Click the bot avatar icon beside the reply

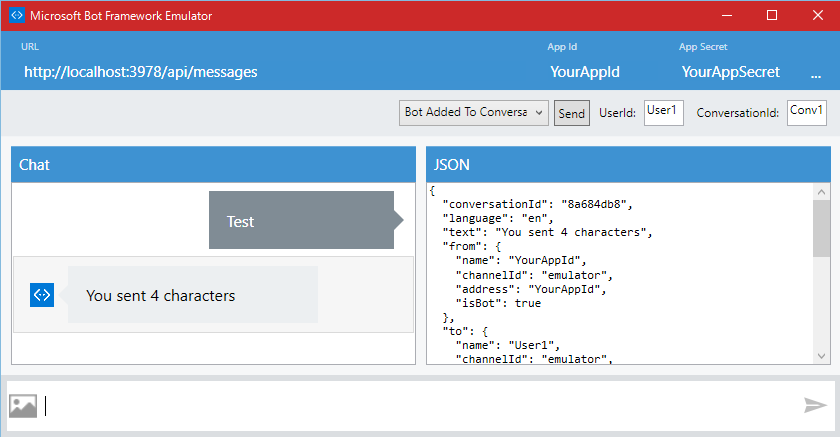click(x=42, y=295)
